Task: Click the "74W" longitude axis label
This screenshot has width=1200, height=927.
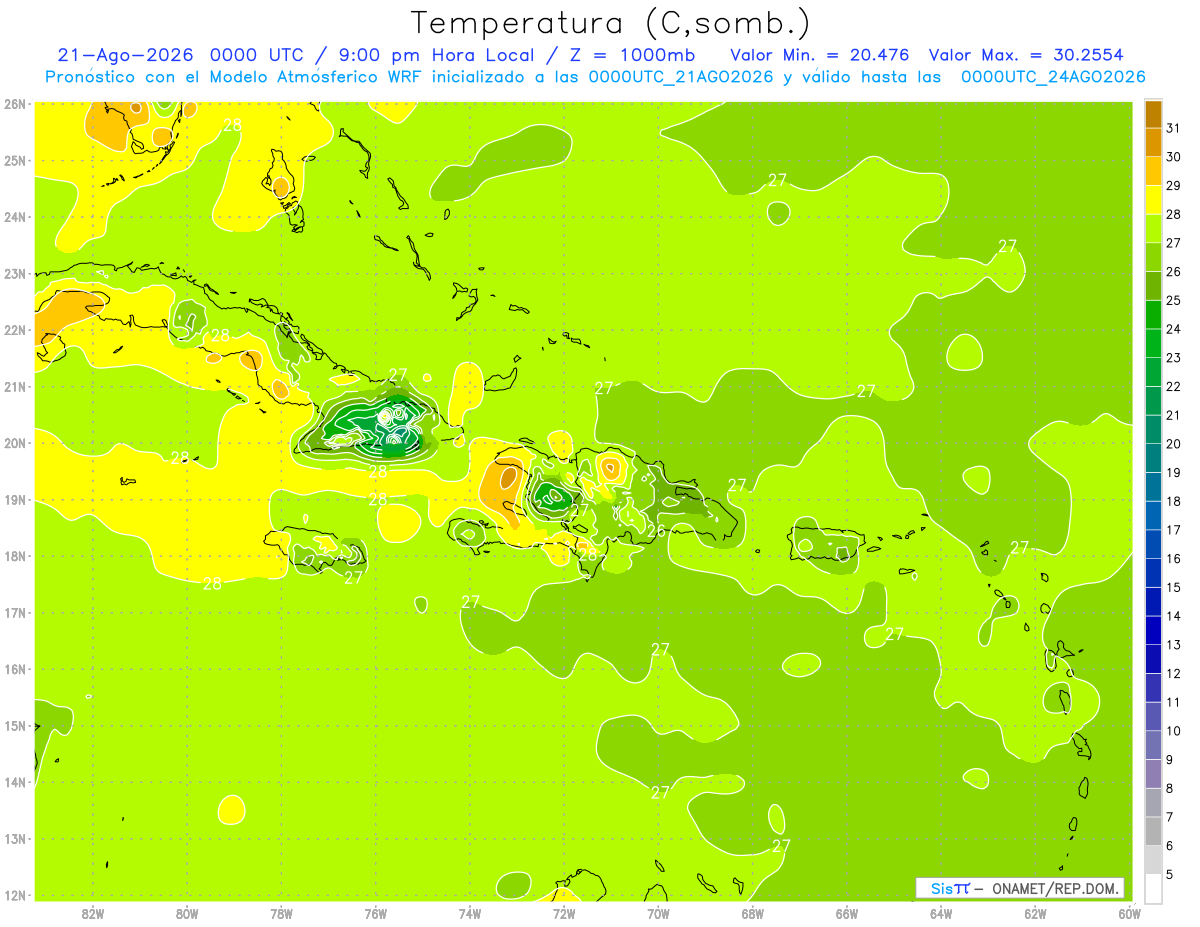Action: tap(470, 913)
